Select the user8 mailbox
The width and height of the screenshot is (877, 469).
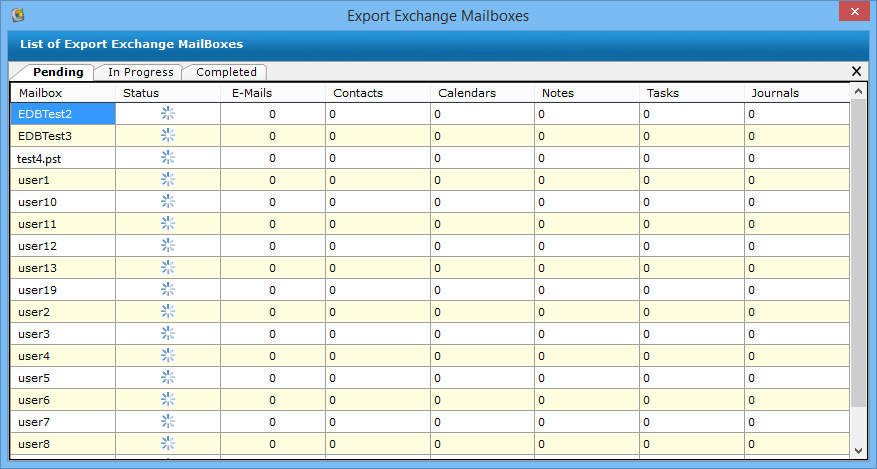(63, 444)
